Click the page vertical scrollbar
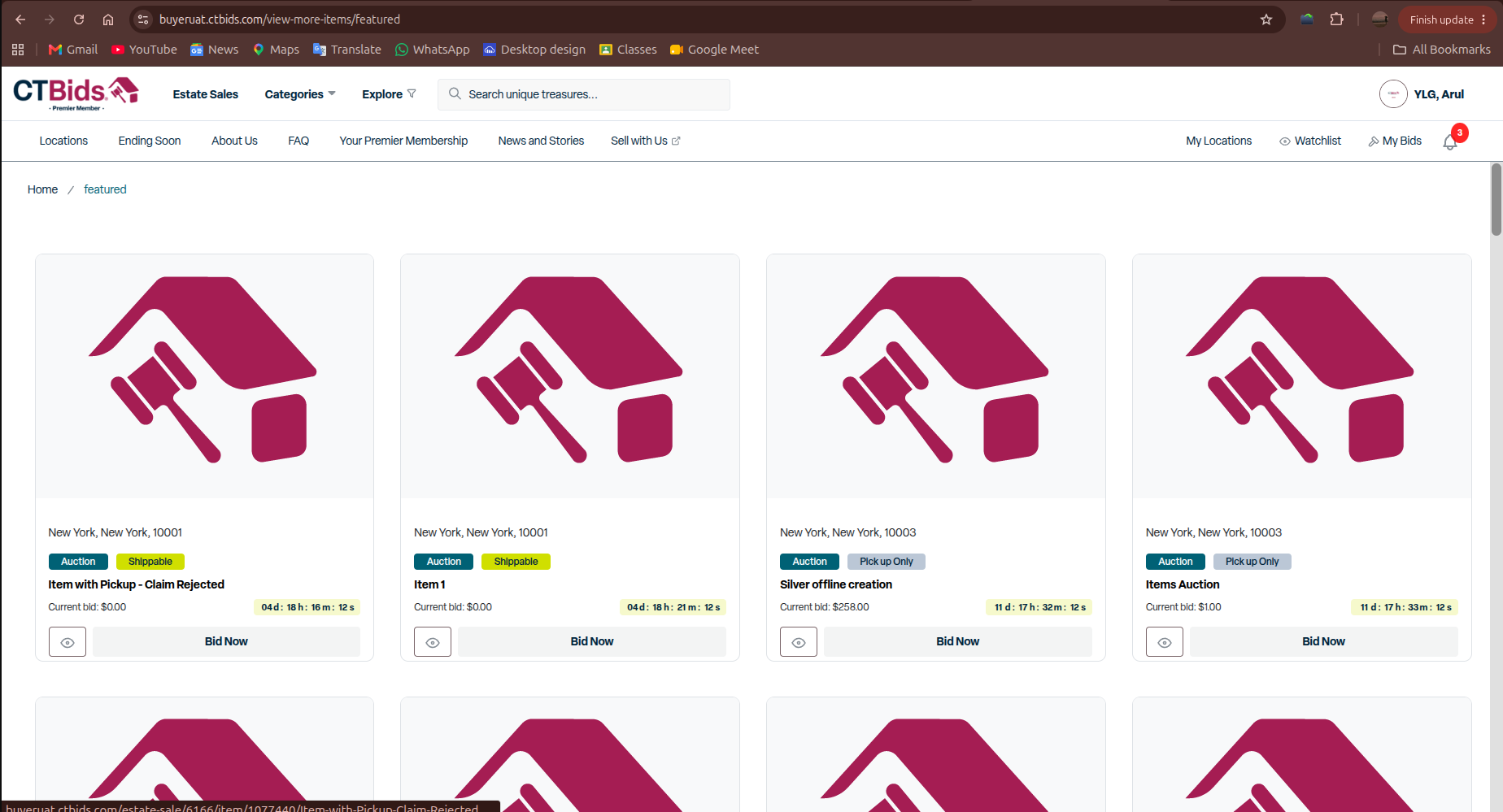Viewport: 1503px width, 812px height. point(1496,200)
